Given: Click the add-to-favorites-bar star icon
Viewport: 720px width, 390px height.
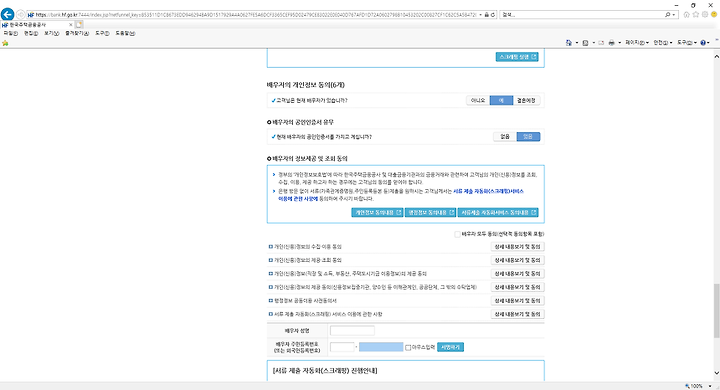Looking at the screenshot, I should coord(5,43).
